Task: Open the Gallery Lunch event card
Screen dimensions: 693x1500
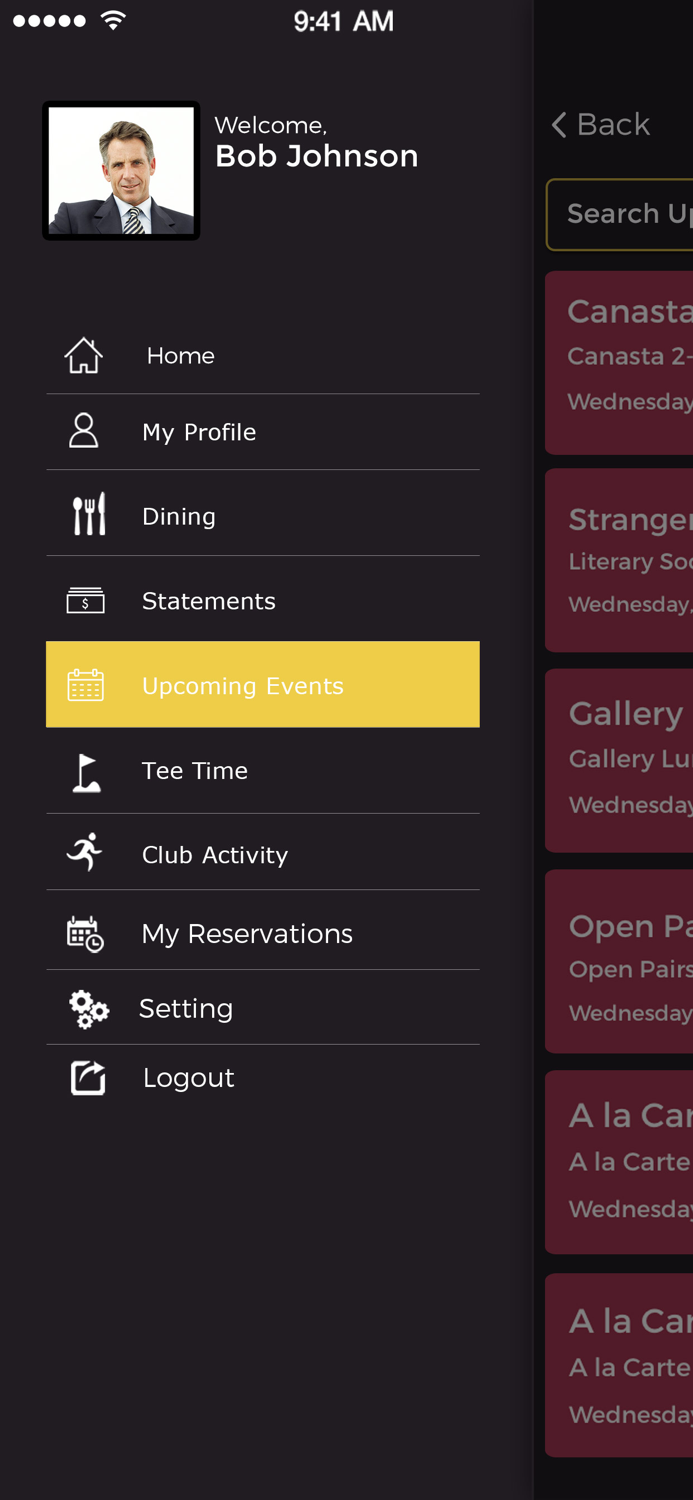Action: 620,760
